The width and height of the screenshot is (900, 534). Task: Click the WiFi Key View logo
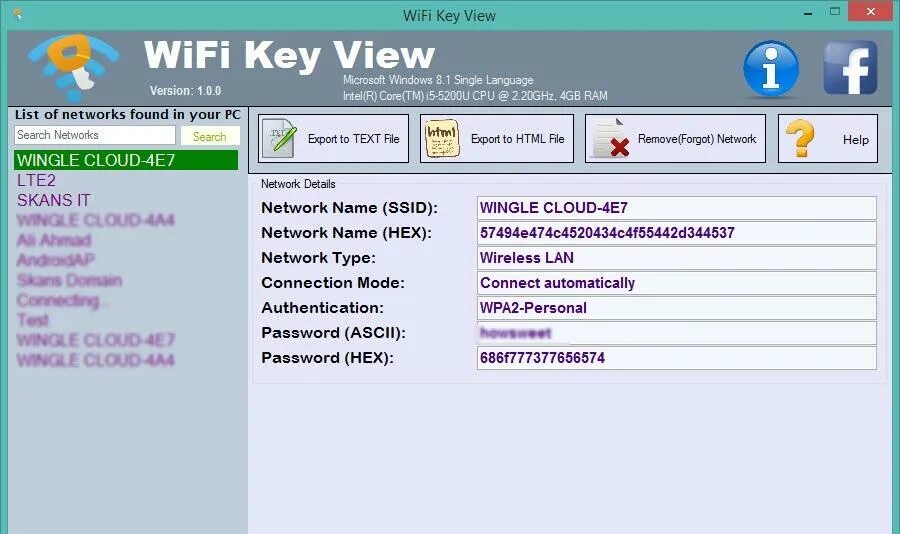point(73,67)
